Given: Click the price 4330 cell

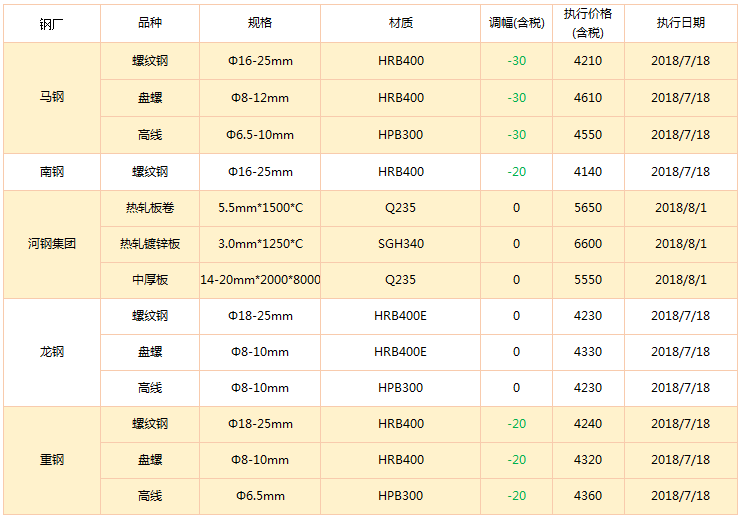Looking at the screenshot, I should [588, 352].
